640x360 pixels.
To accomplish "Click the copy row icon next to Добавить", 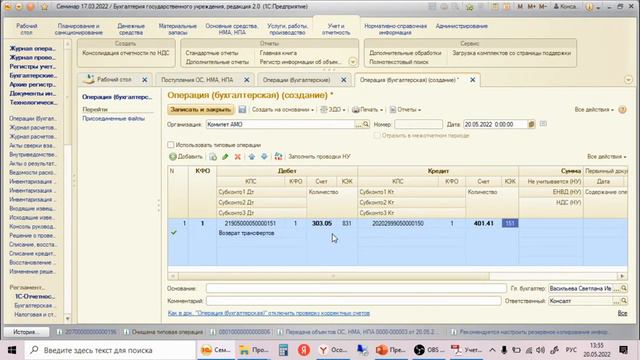I will click(213, 157).
